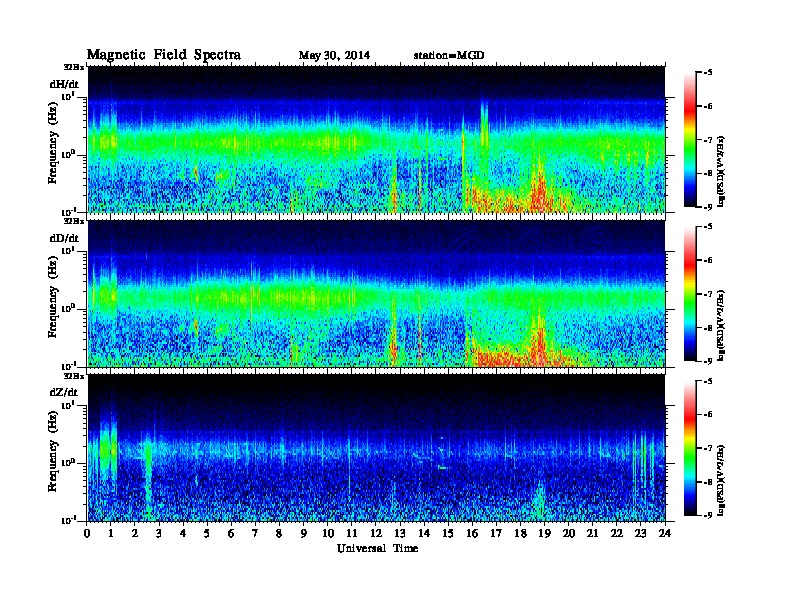Click the -9 tick of dH/dt color scale
The height and width of the screenshot is (612, 792).
click(x=708, y=207)
